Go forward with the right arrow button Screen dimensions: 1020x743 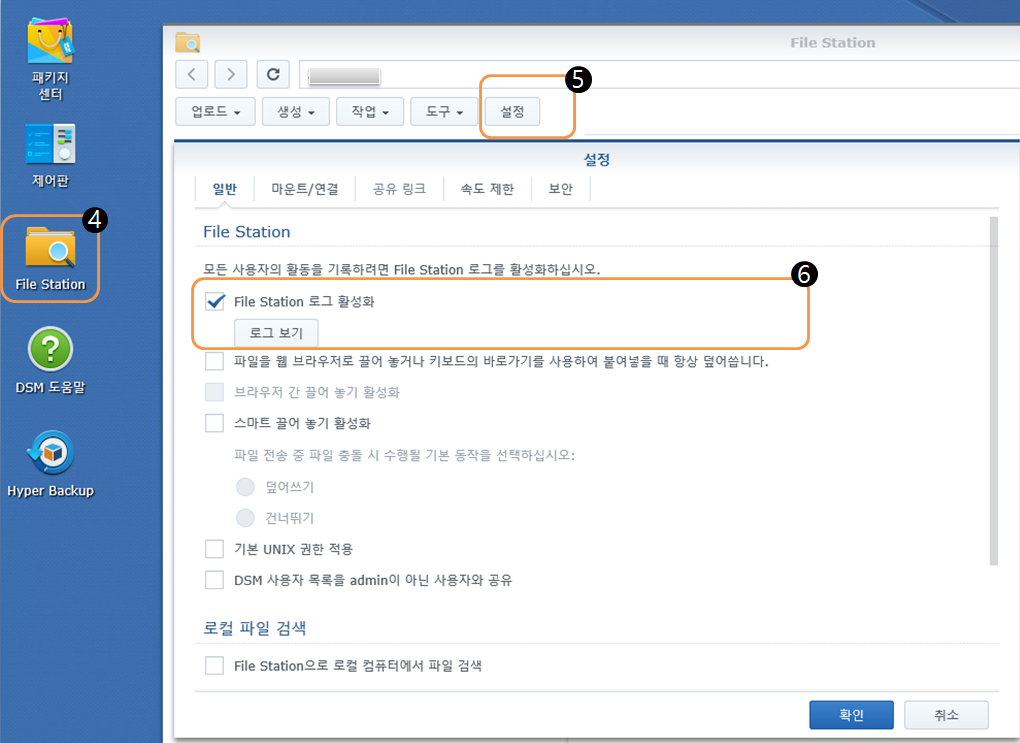(231, 75)
